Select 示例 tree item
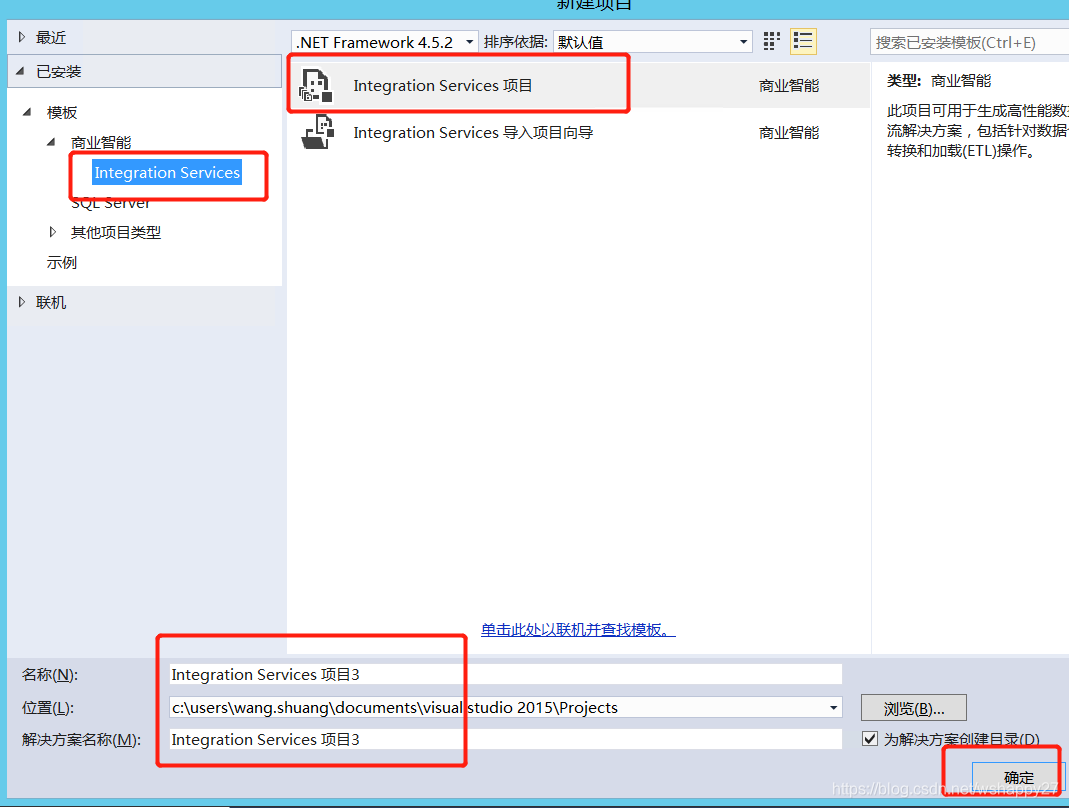Viewport: 1069px width, 808px height. tap(61, 263)
